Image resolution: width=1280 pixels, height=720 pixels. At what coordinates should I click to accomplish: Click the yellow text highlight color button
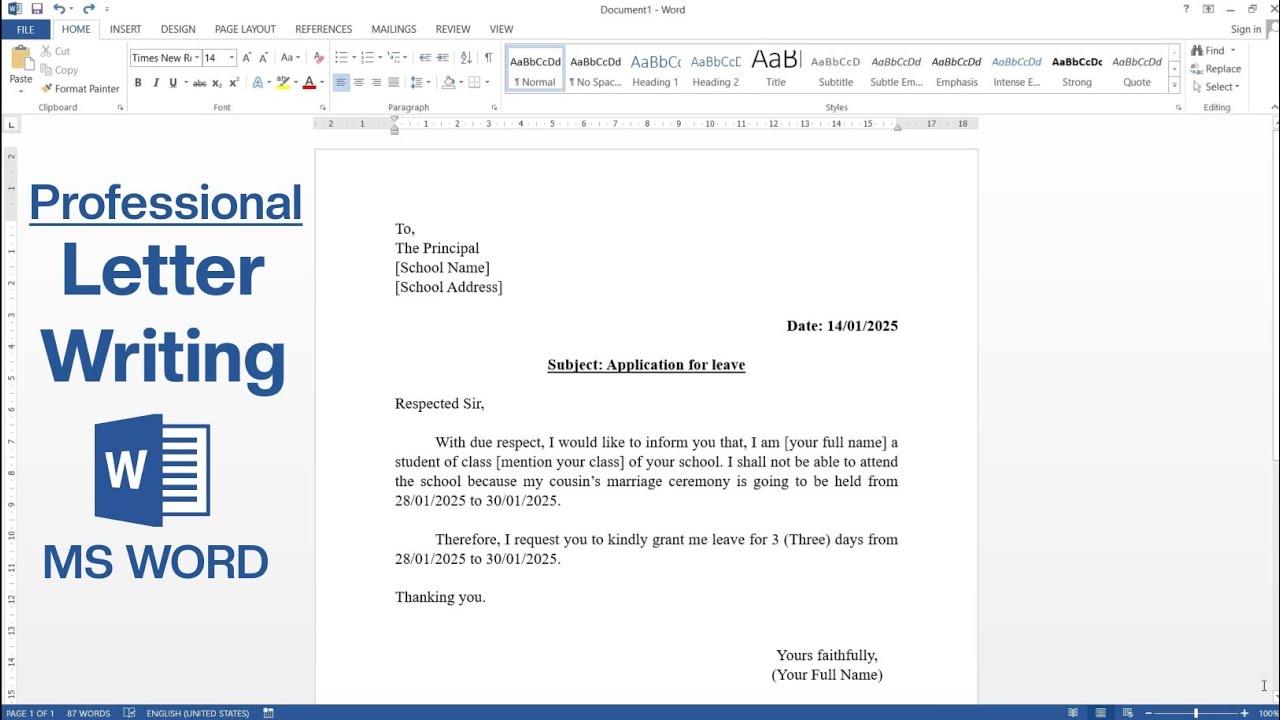(x=283, y=83)
